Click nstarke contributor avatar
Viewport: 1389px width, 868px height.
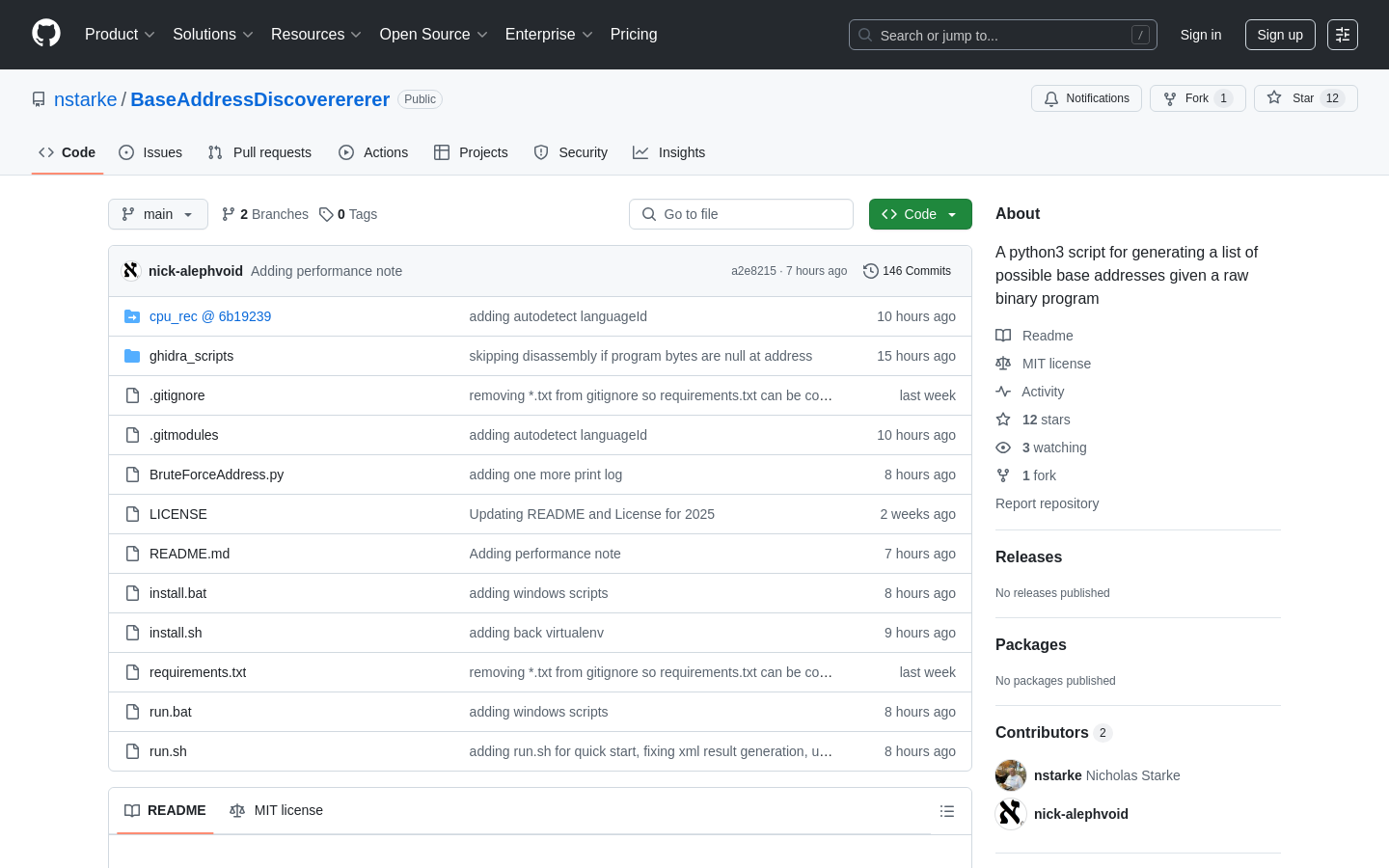tap(1011, 775)
